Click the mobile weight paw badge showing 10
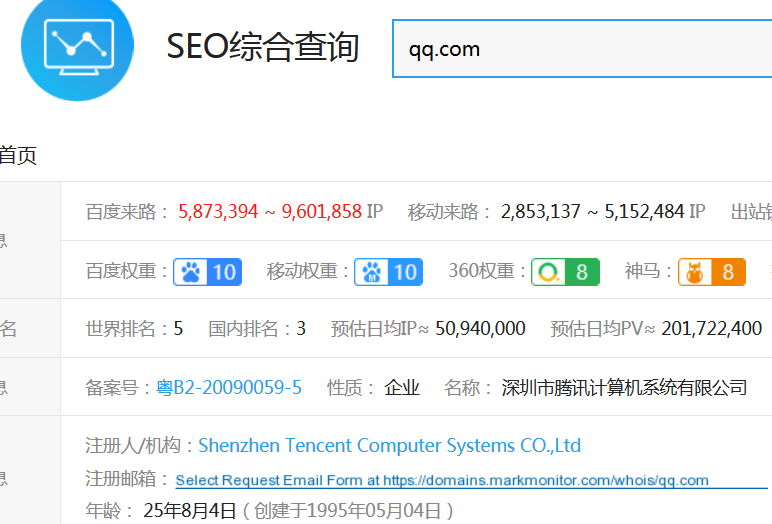This screenshot has height=524, width=772. point(388,272)
